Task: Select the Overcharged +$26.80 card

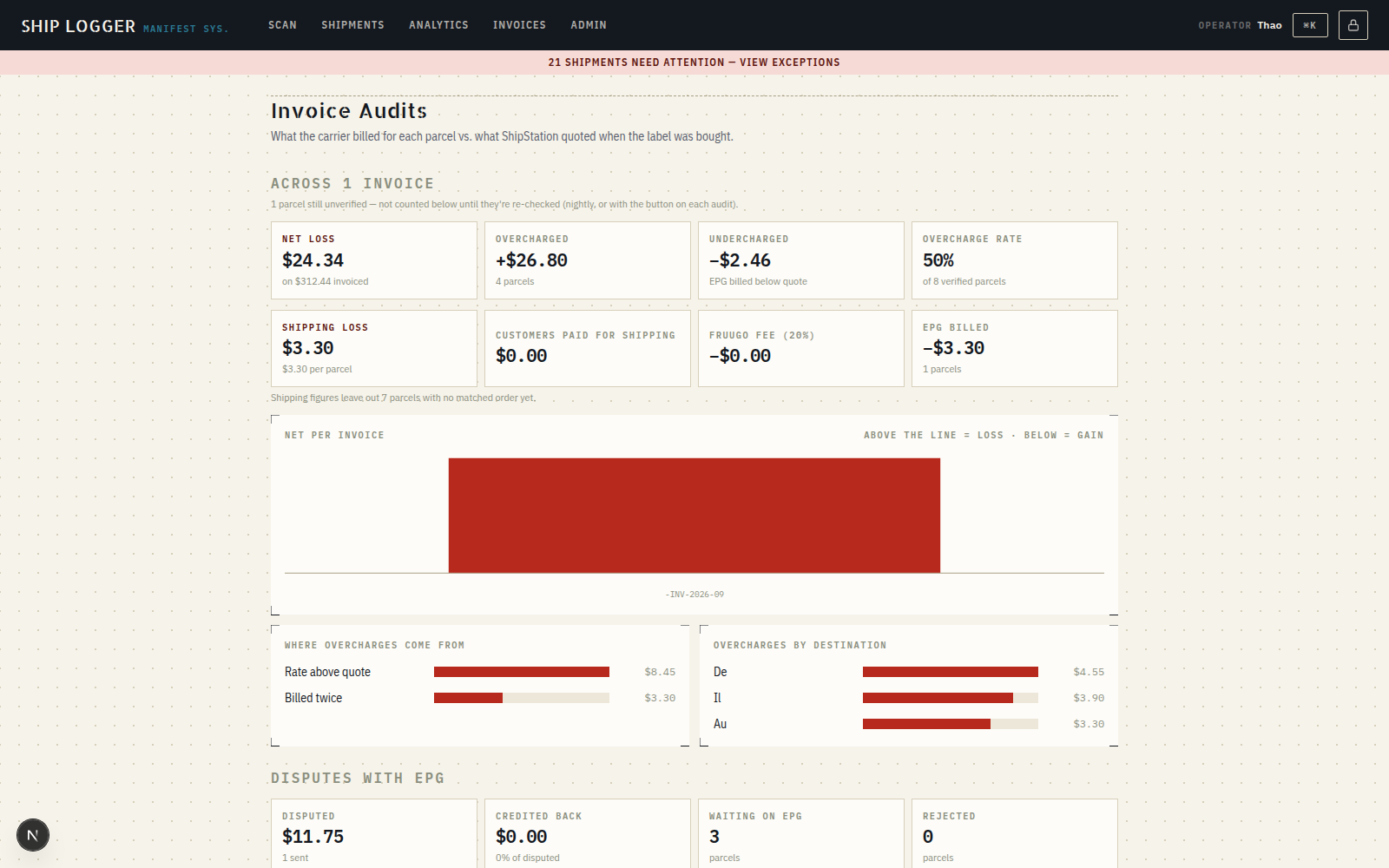Action: pos(588,260)
